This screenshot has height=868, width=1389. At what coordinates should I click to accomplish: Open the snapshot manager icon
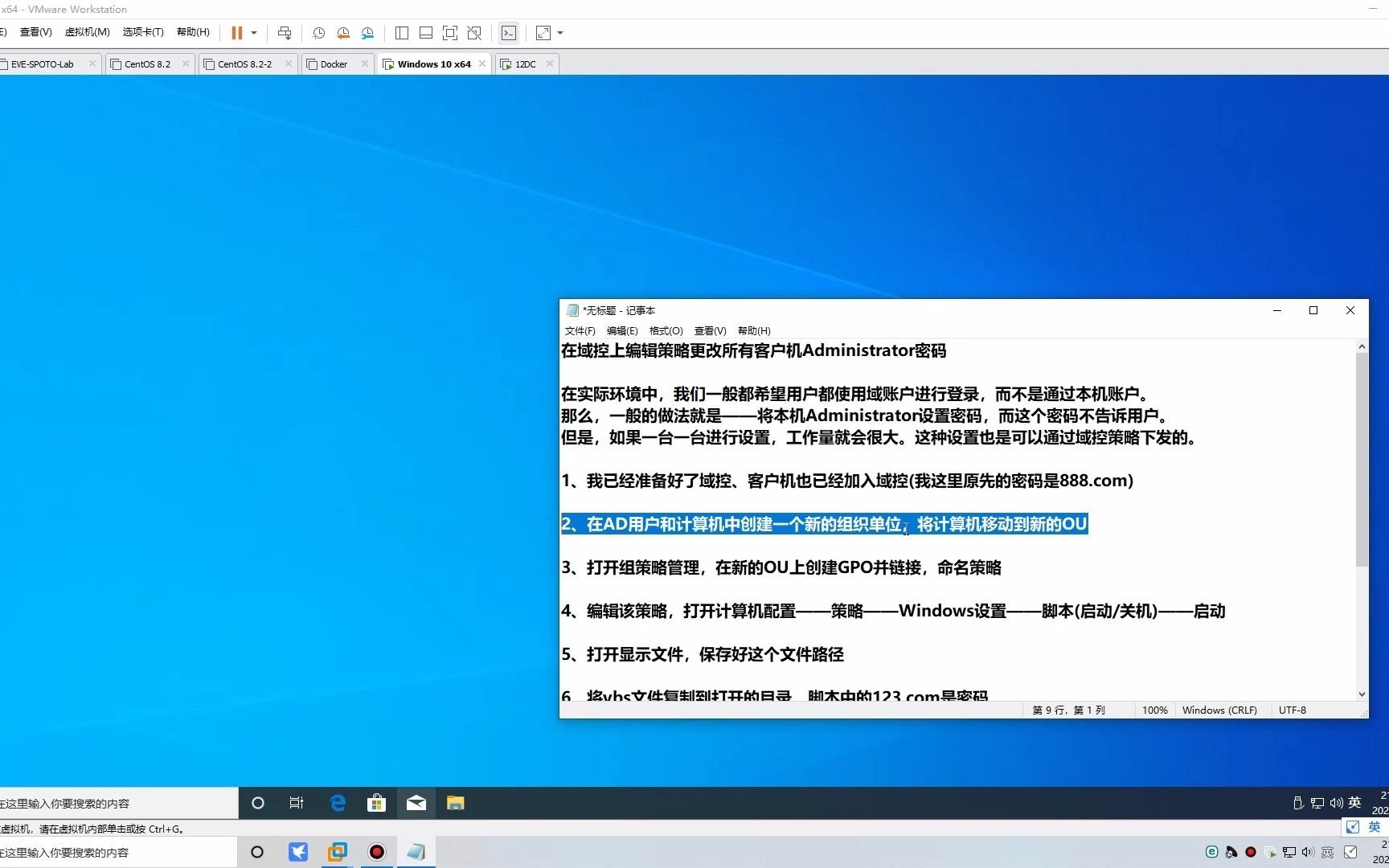click(x=367, y=33)
